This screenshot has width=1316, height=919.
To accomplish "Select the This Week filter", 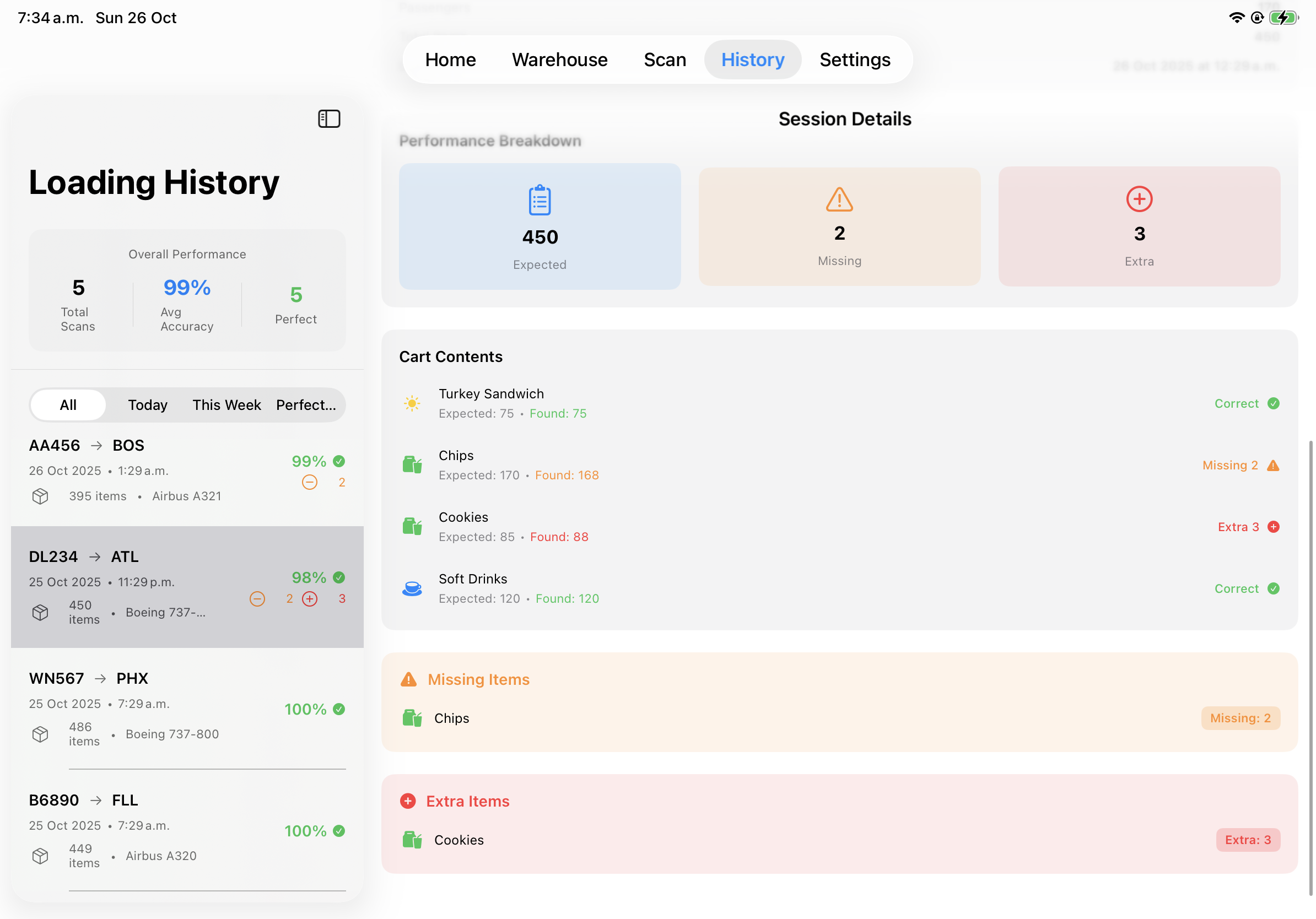I will pyautogui.click(x=226, y=405).
